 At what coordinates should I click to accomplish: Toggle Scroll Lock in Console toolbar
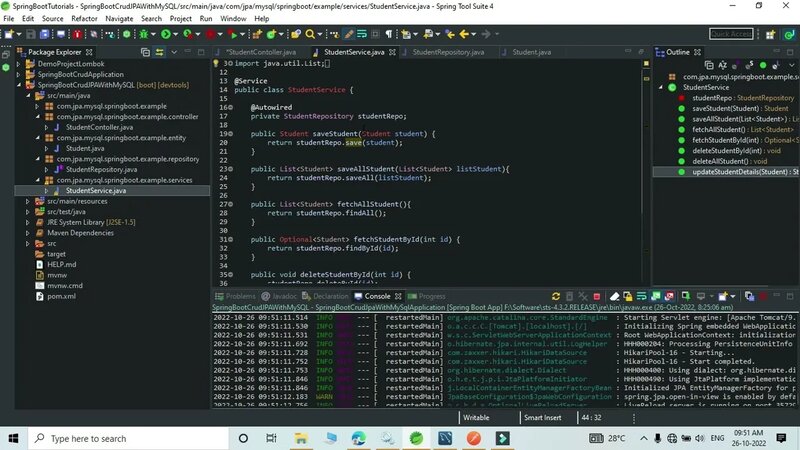pos(628,296)
